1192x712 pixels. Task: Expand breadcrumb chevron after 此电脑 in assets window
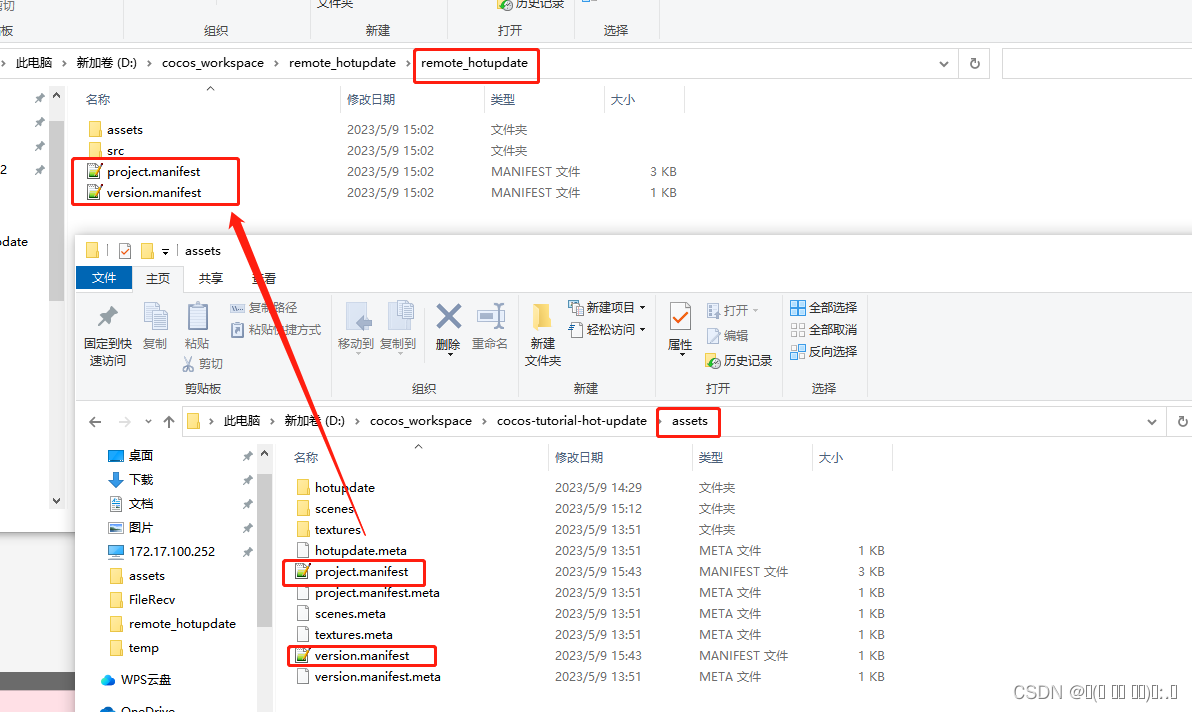tap(272, 422)
